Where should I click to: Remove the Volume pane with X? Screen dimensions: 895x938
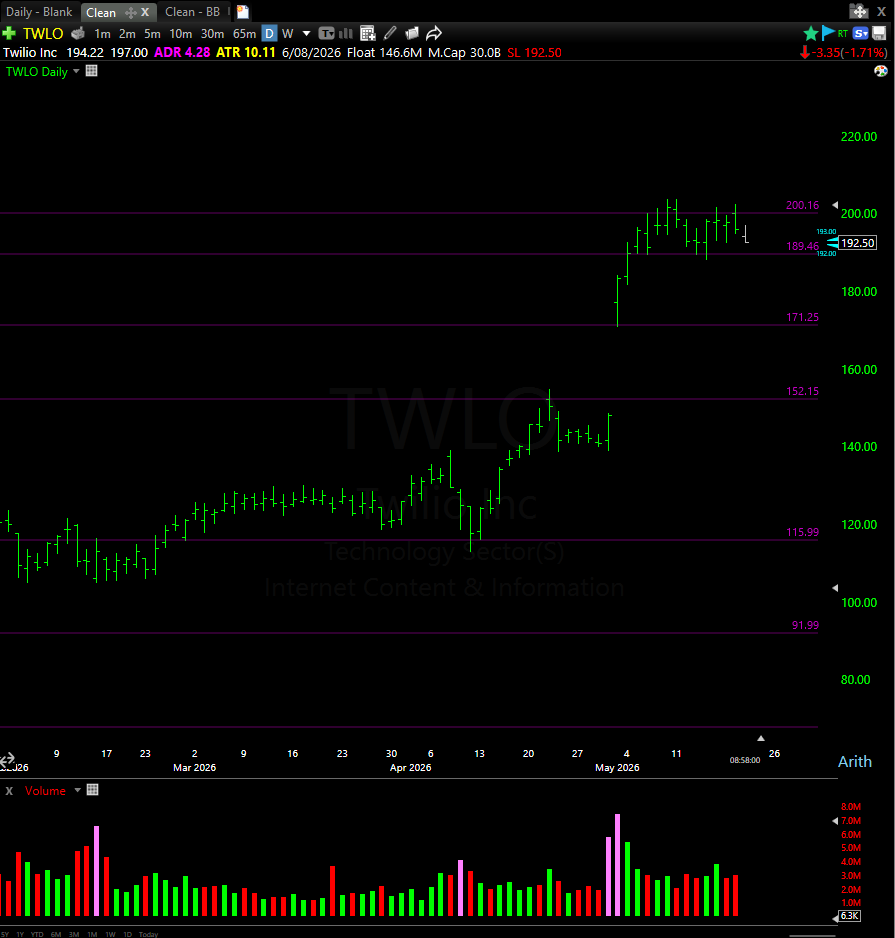point(9,791)
